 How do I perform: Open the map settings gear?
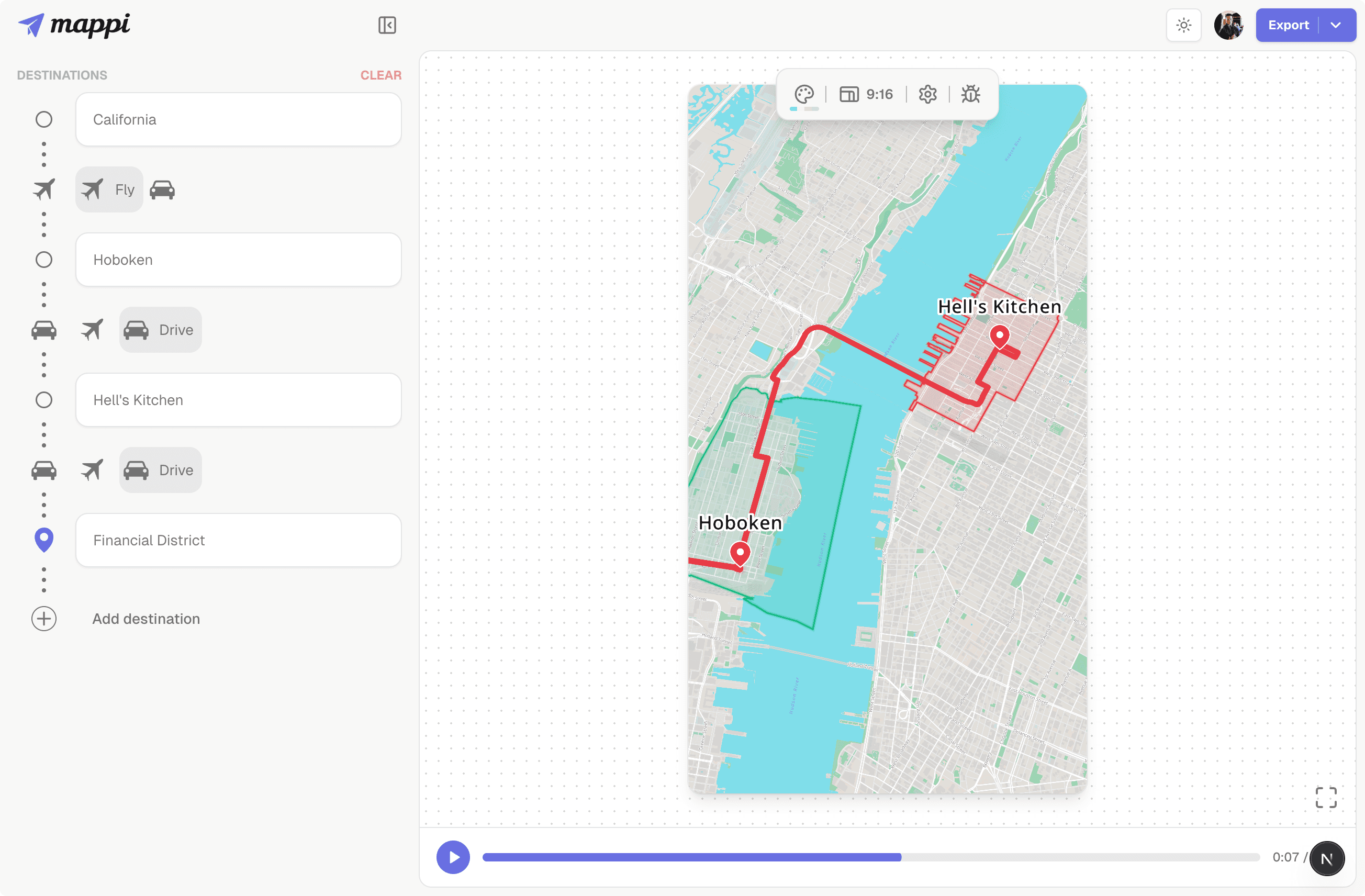[x=927, y=94]
